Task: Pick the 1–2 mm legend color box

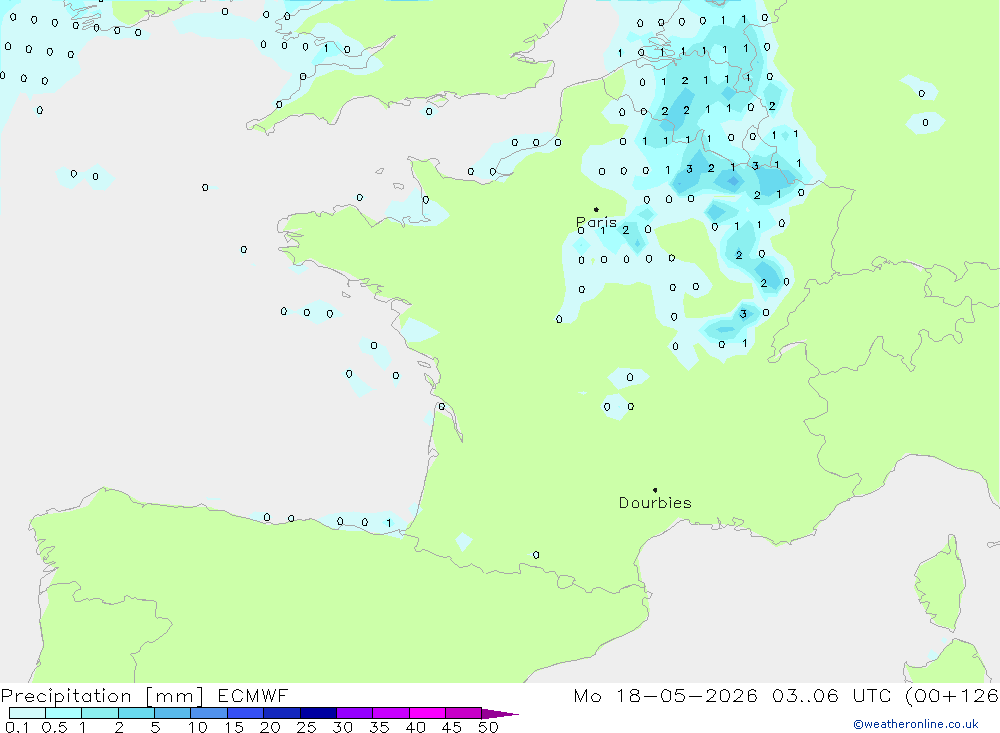Action: click(x=99, y=713)
